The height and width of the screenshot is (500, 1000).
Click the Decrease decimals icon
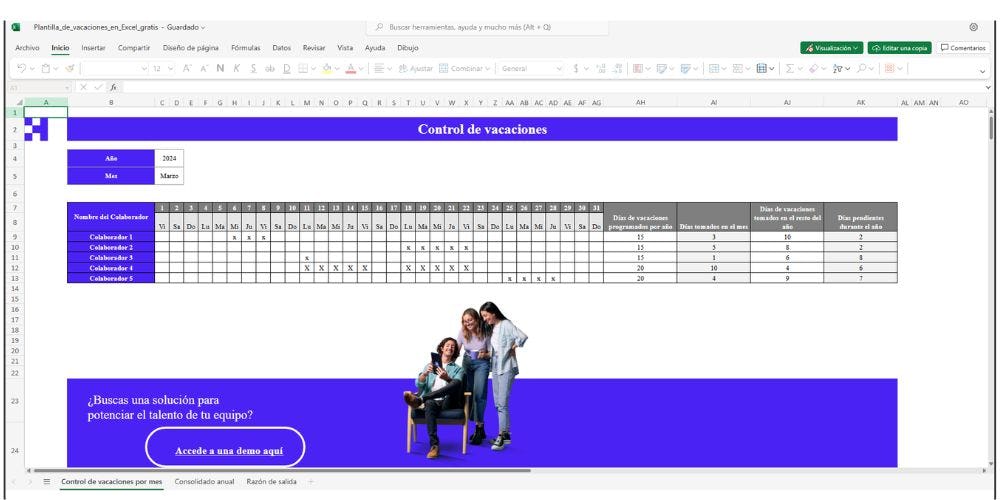coord(617,68)
